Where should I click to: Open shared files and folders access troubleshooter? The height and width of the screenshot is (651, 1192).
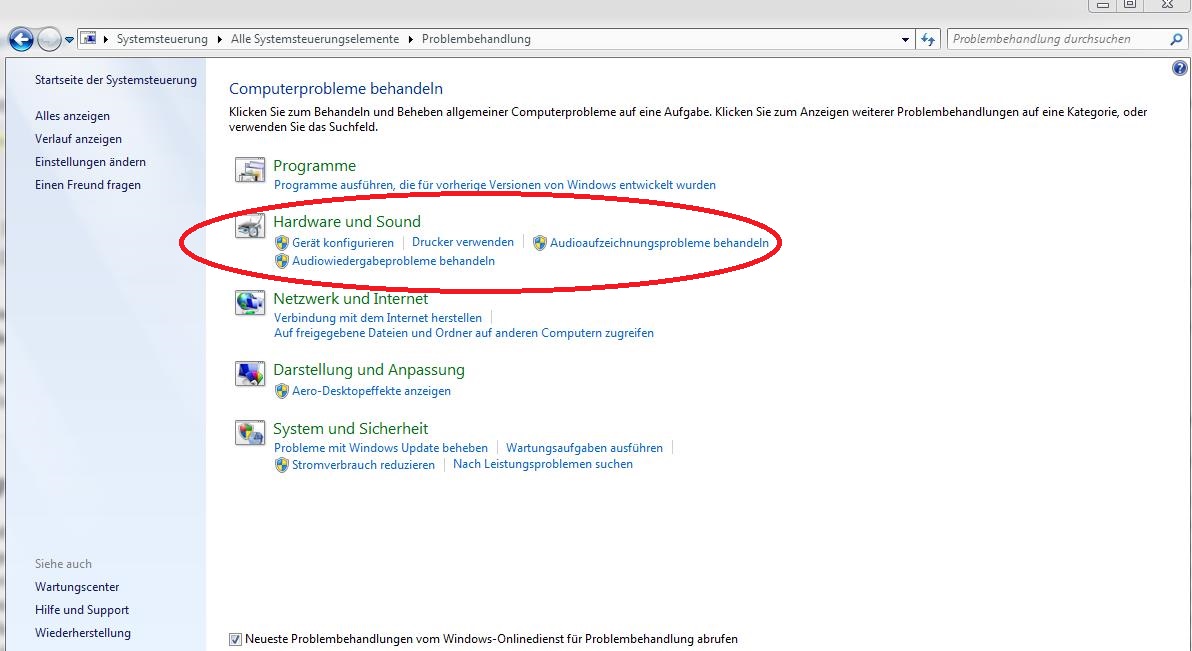click(x=464, y=333)
